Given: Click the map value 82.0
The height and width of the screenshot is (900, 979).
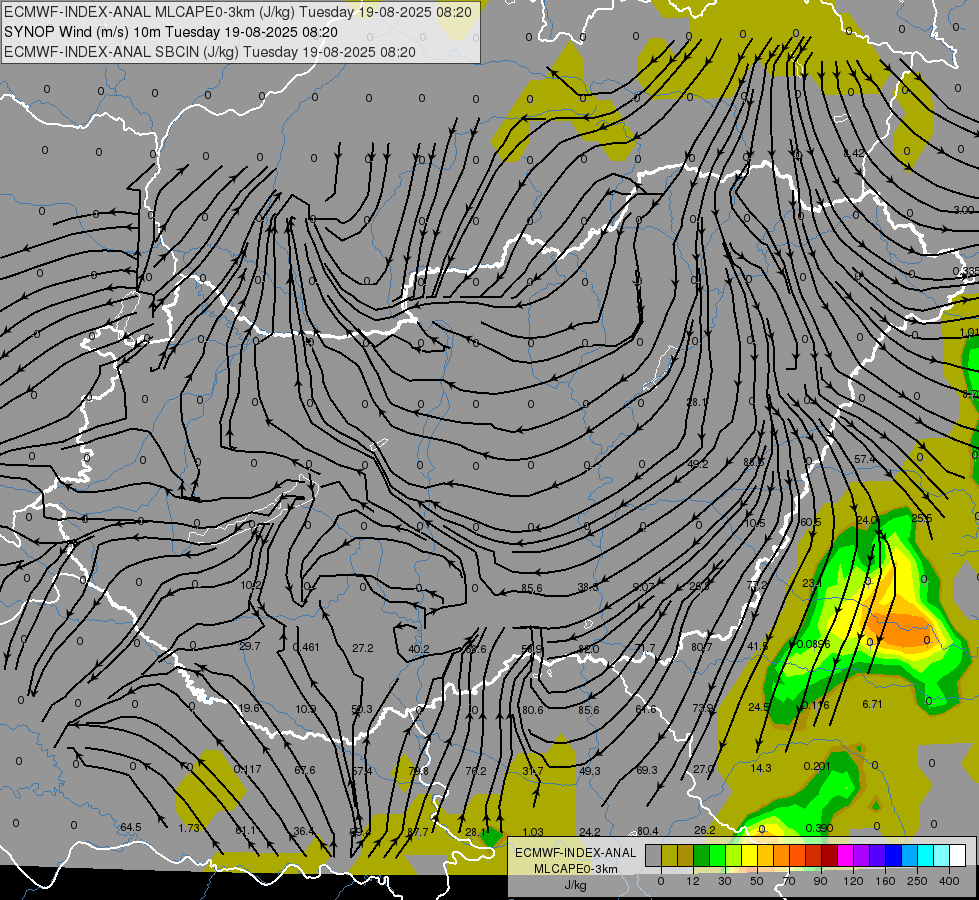Looking at the screenshot, I should [588, 649].
